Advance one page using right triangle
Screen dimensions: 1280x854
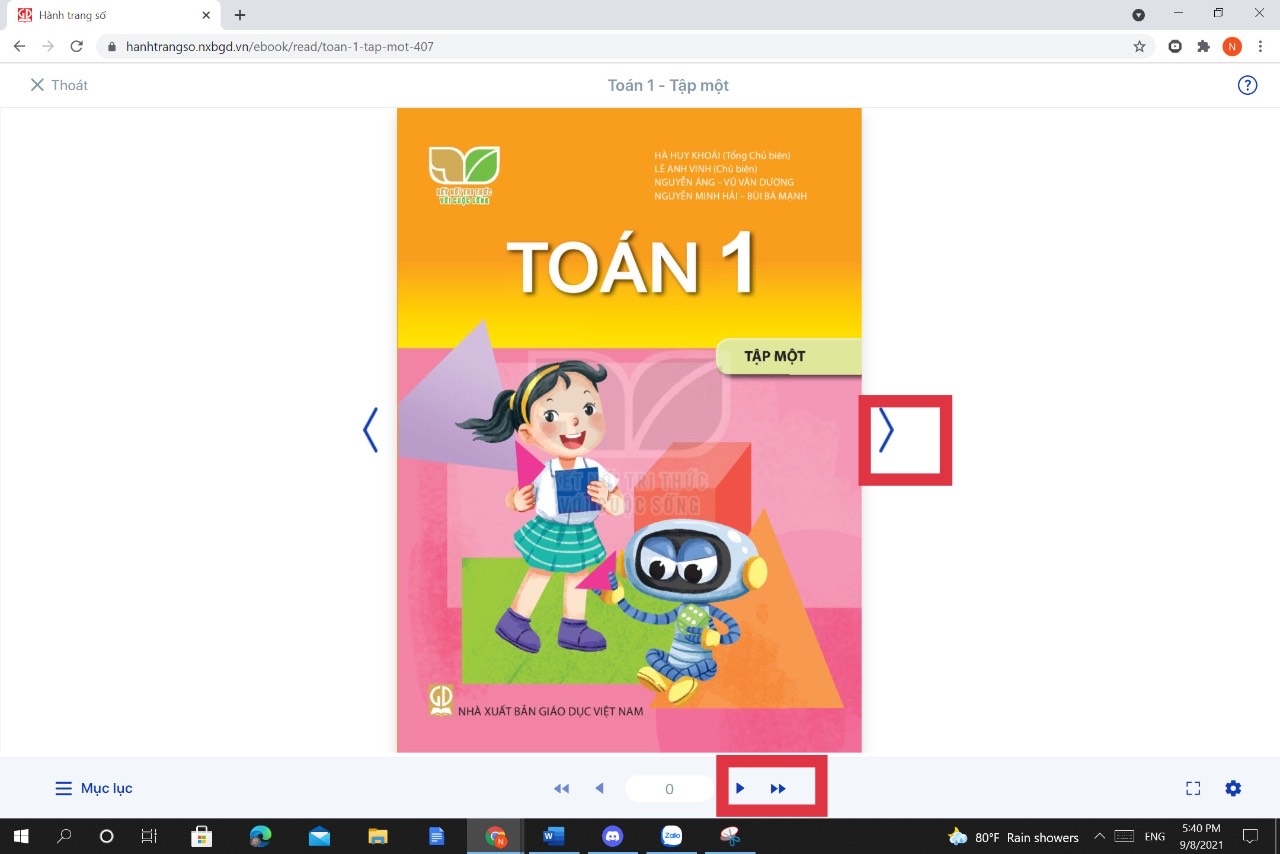point(740,788)
